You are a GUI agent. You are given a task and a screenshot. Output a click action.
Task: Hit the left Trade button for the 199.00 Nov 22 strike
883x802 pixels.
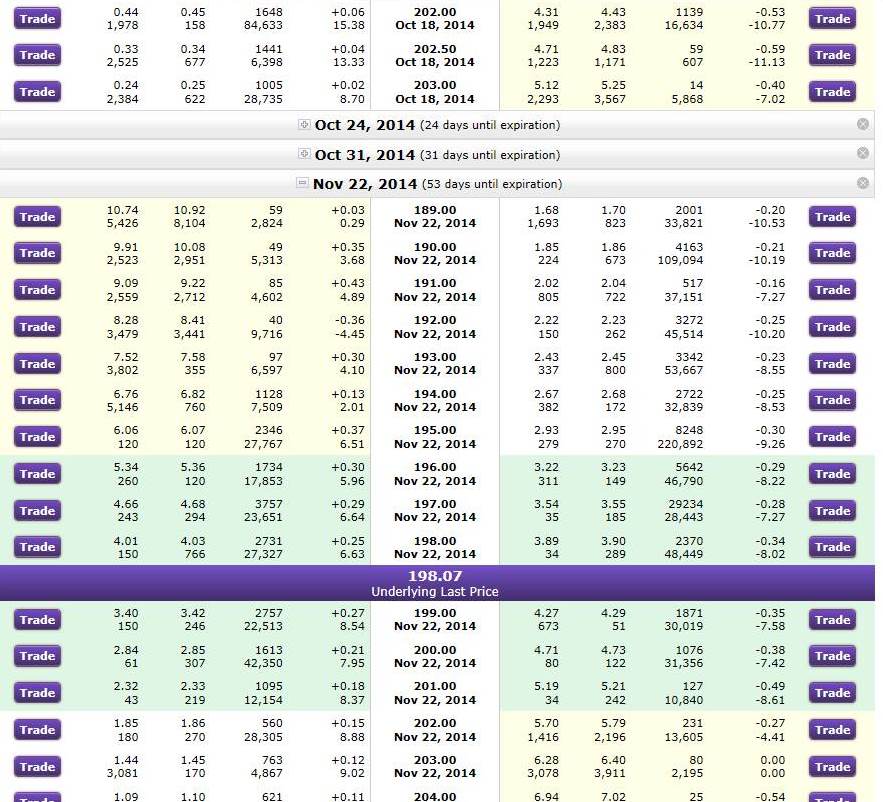[x=37, y=620]
